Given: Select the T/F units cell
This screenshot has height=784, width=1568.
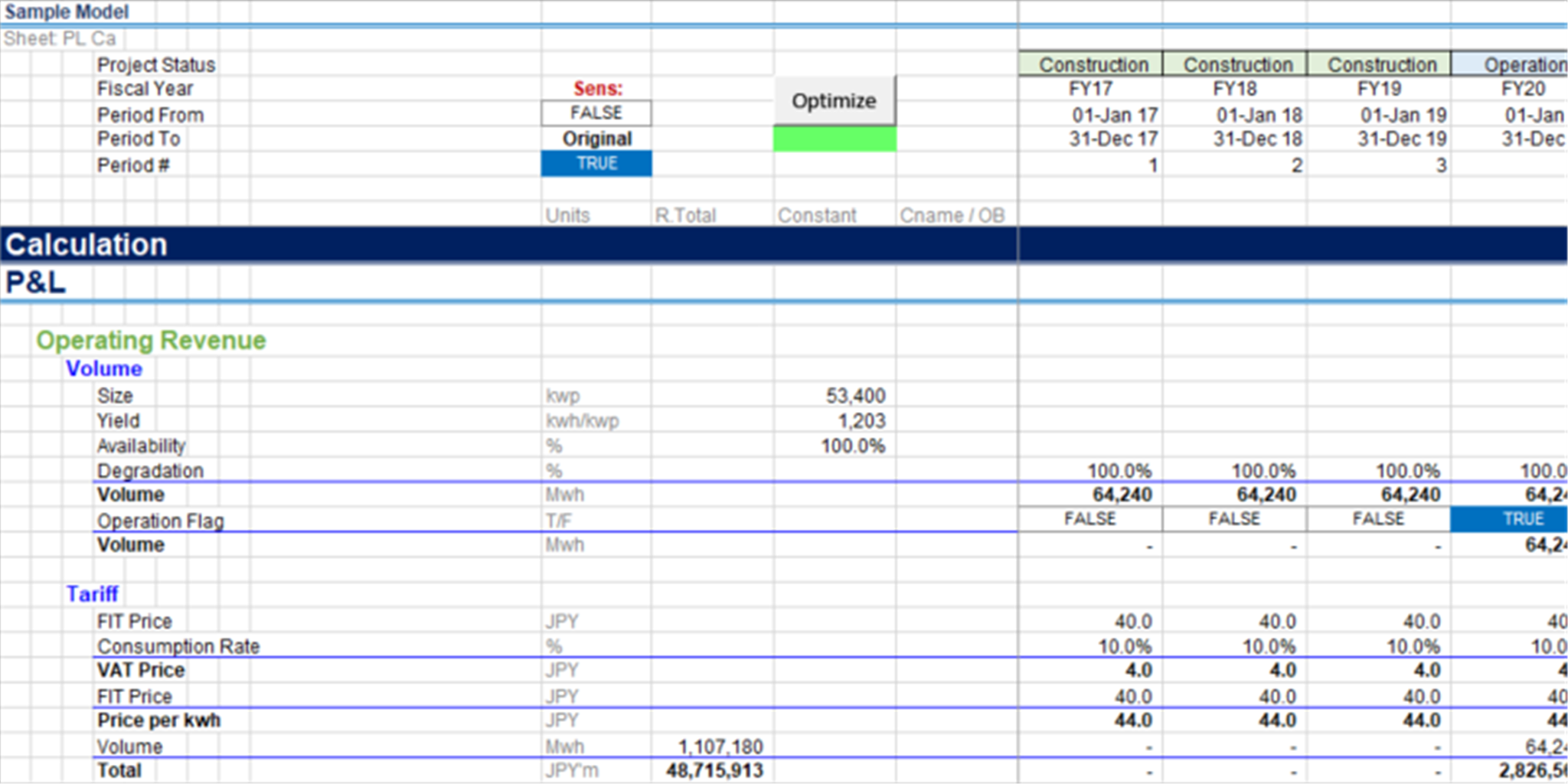Looking at the screenshot, I should [558, 521].
